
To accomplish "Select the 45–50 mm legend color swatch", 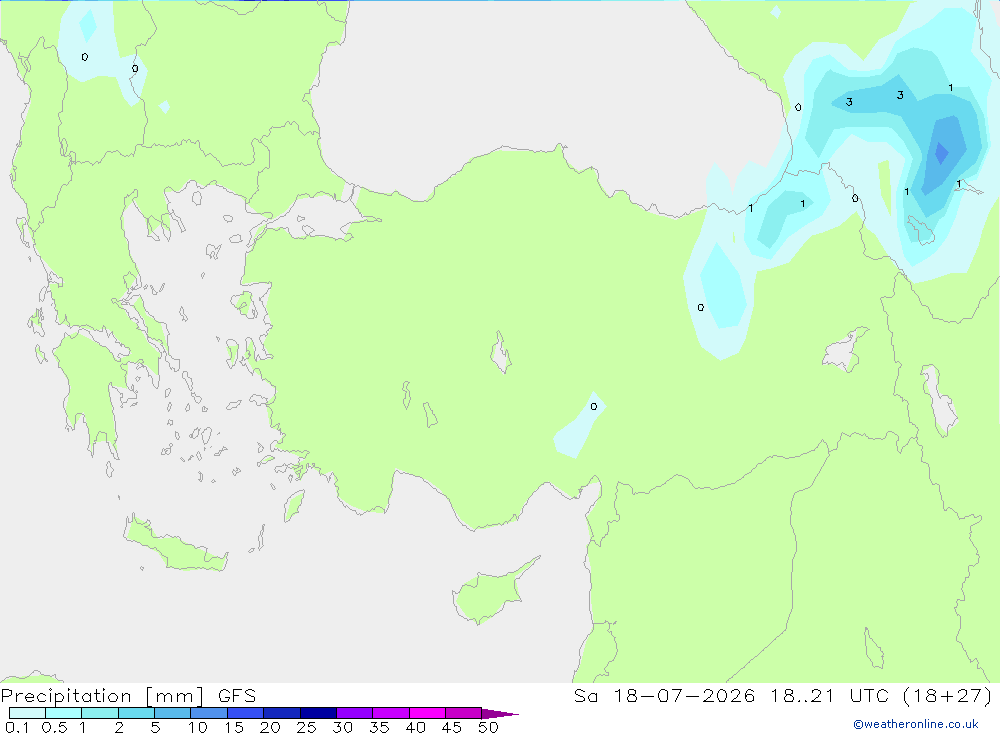I will 464,713.
